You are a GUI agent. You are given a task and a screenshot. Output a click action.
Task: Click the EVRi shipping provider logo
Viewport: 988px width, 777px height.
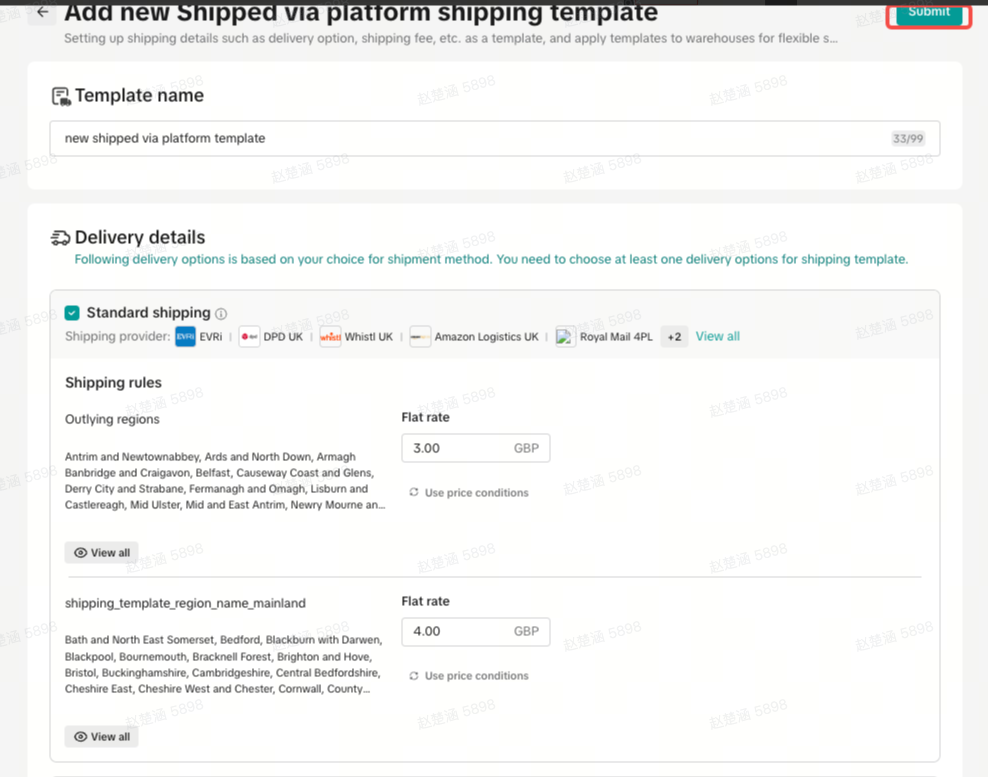pos(185,337)
